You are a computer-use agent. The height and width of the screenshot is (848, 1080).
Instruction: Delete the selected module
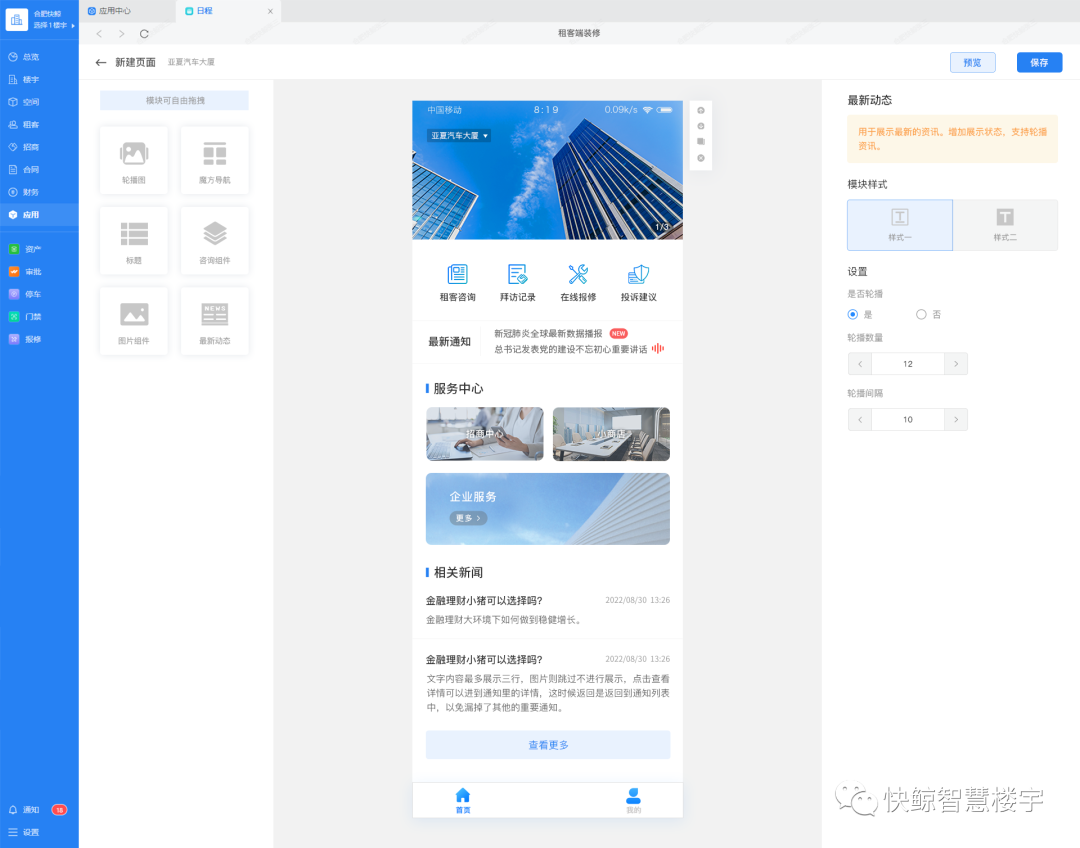[700, 158]
